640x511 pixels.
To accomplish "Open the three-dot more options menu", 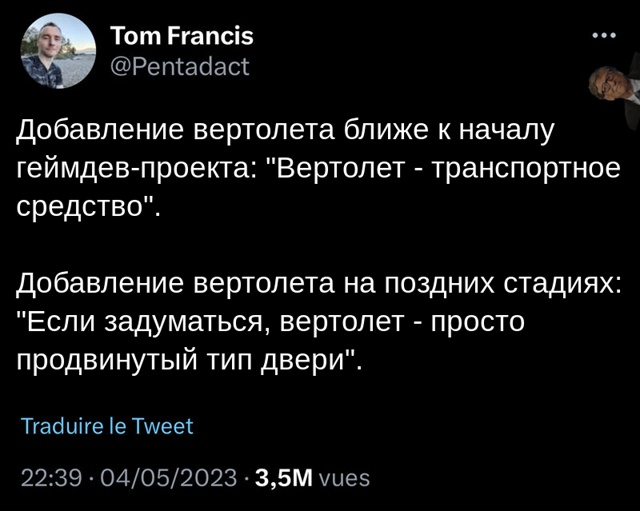I will 604,37.
